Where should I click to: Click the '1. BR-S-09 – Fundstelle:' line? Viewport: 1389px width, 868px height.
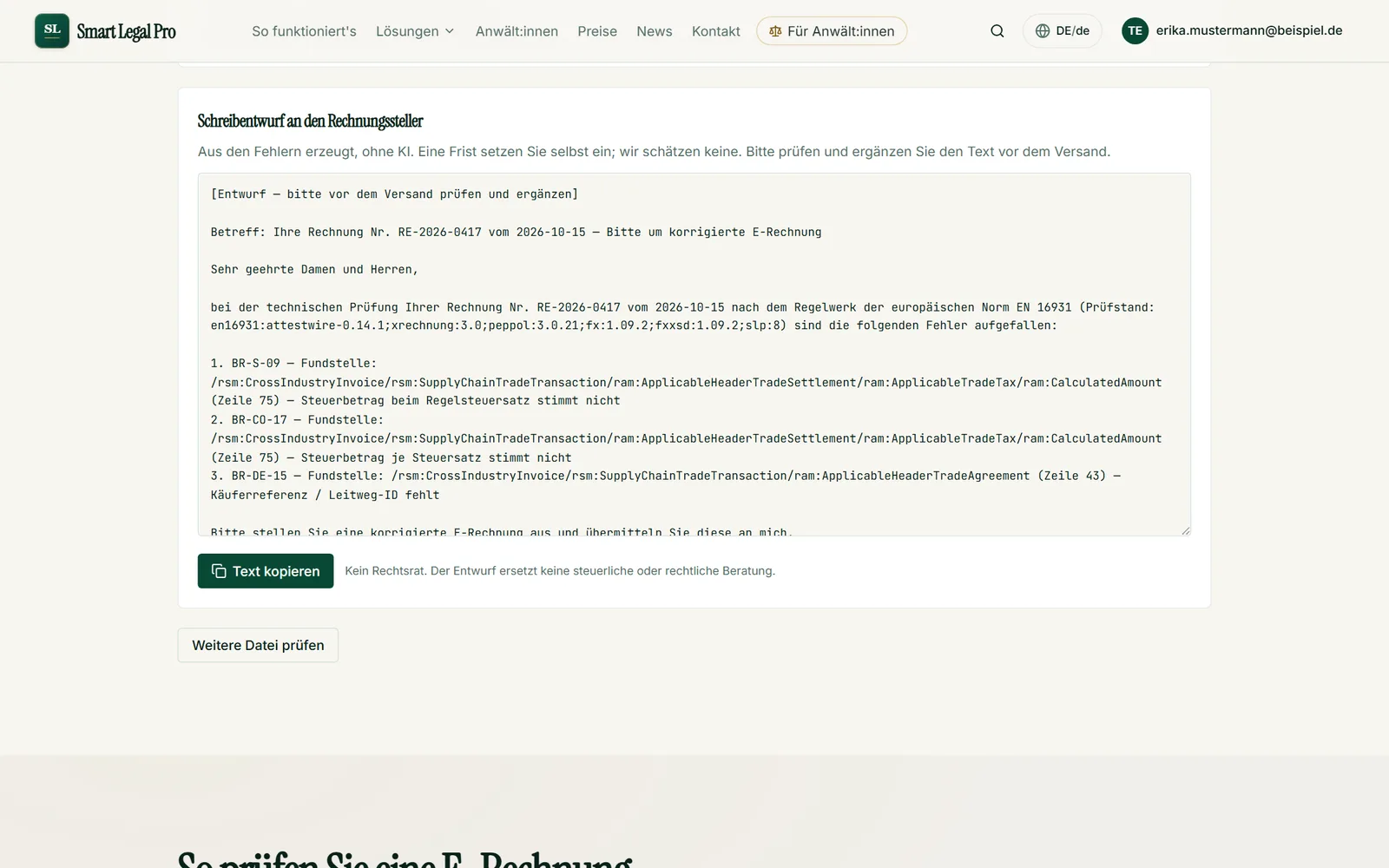pyautogui.click(x=293, y=363)
